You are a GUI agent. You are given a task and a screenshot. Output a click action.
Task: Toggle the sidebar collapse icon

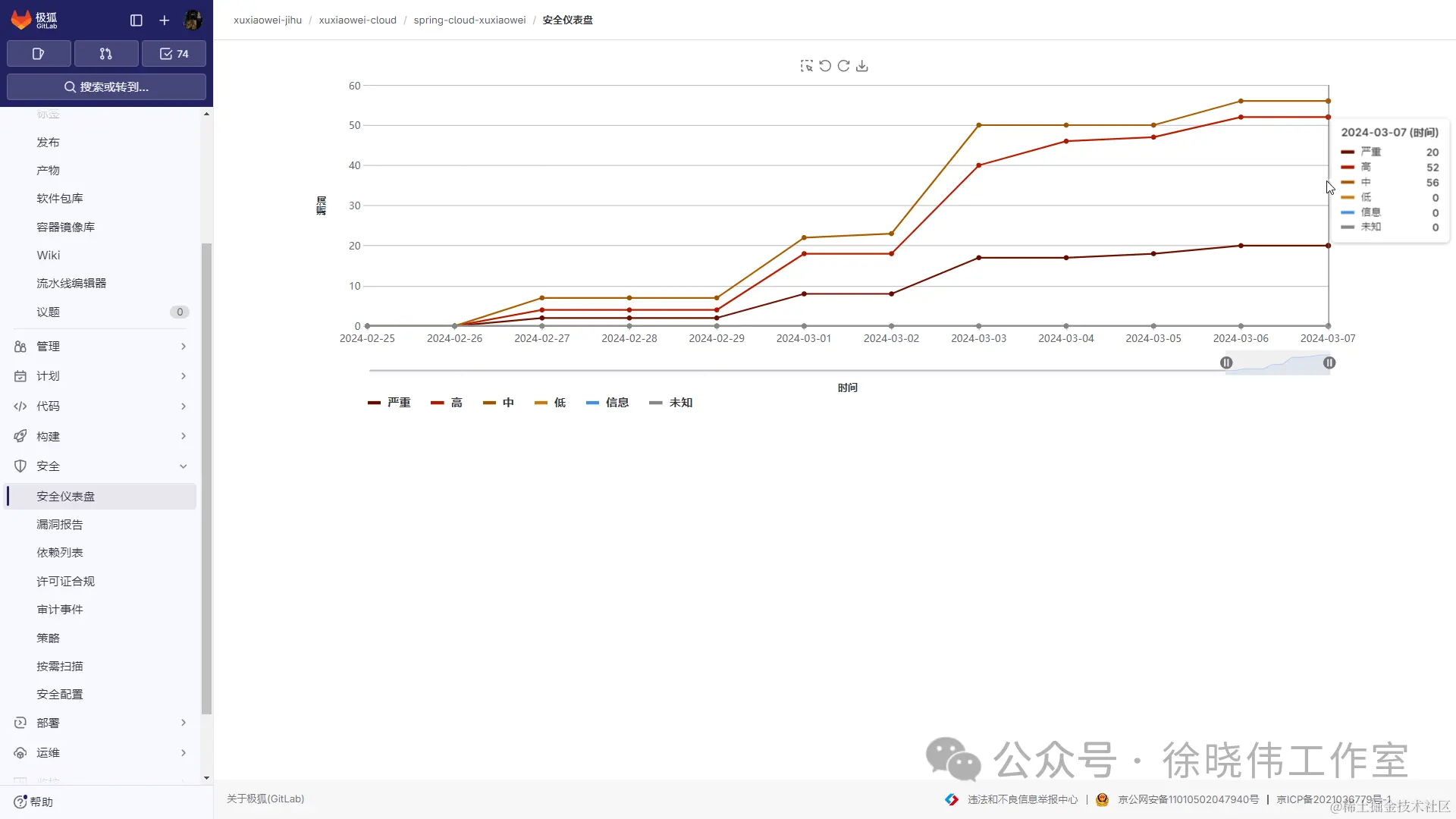(x=136, y=20)
